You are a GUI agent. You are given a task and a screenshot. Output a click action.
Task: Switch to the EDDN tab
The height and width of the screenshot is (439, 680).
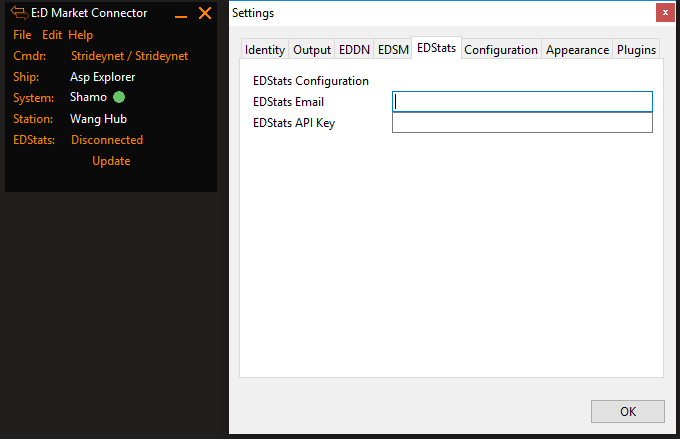point(354,49)
